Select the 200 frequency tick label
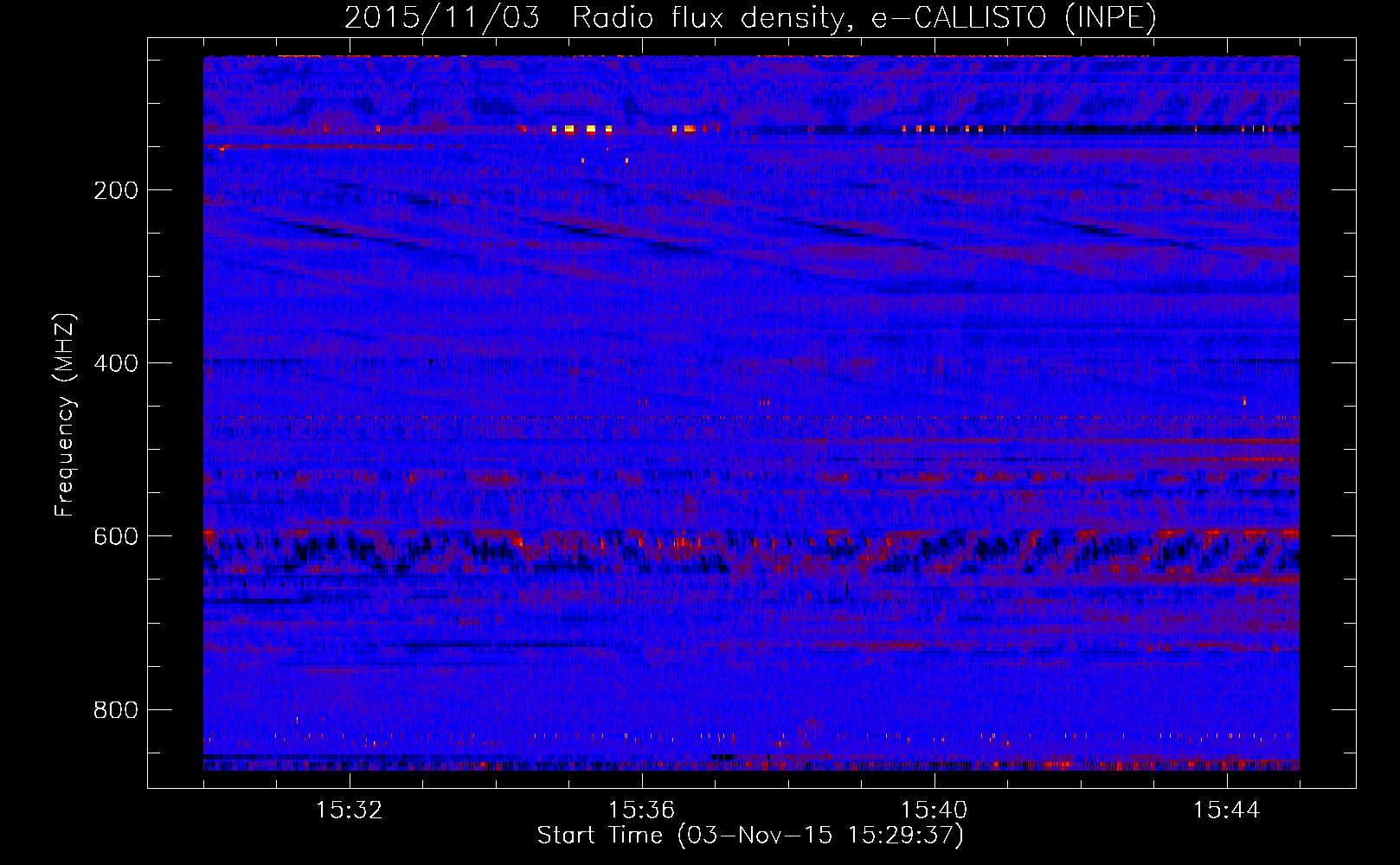This screenshot has height=865, width=1400. 116,190
